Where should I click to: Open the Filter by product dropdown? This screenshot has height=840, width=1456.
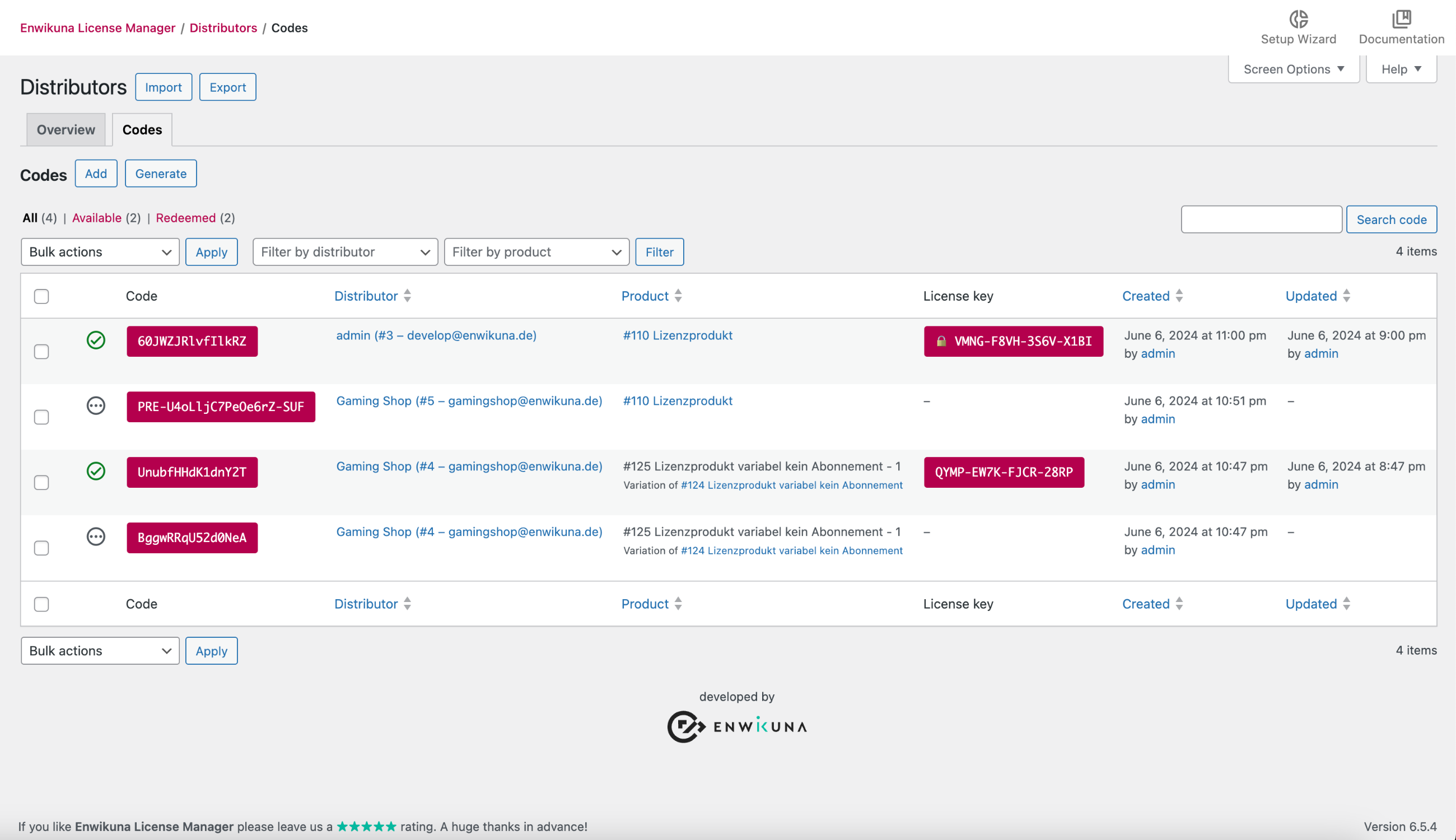pyautogui.click(x=536, y=251)
